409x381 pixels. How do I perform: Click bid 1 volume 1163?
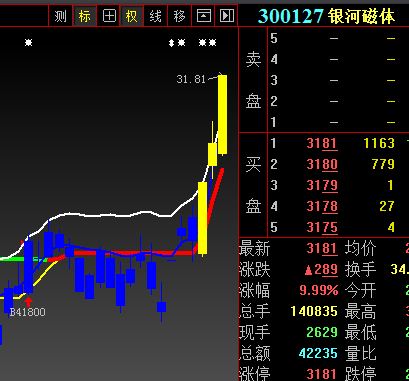(379, 143)
